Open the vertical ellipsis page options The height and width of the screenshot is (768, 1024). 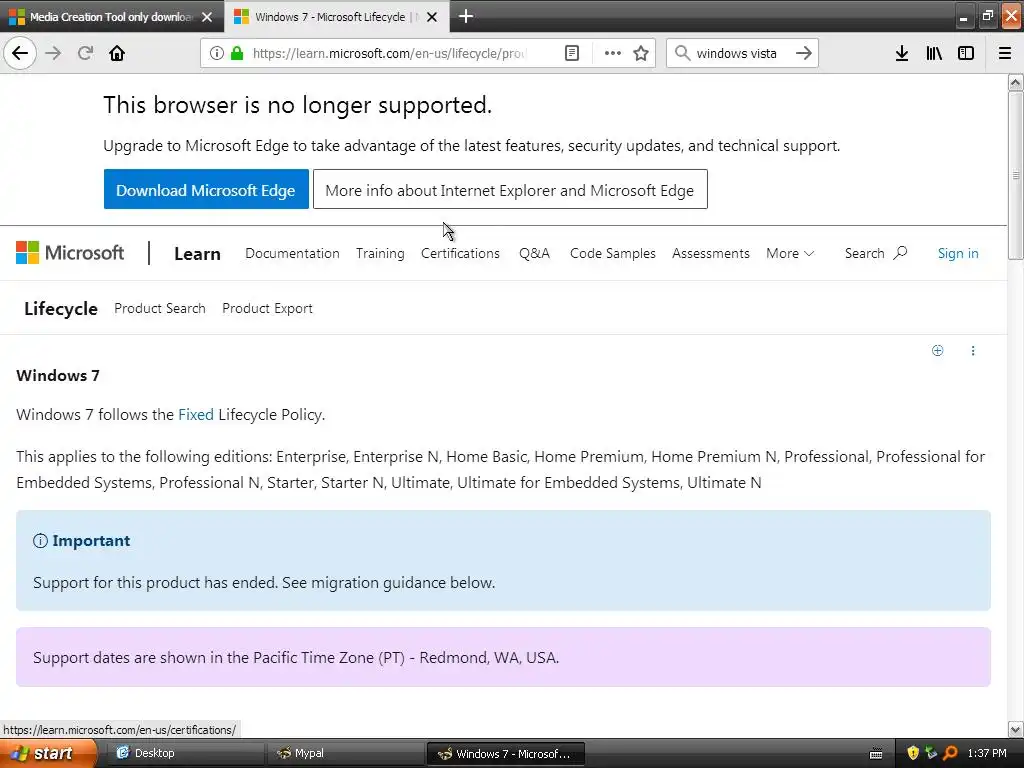pos(973,351)
